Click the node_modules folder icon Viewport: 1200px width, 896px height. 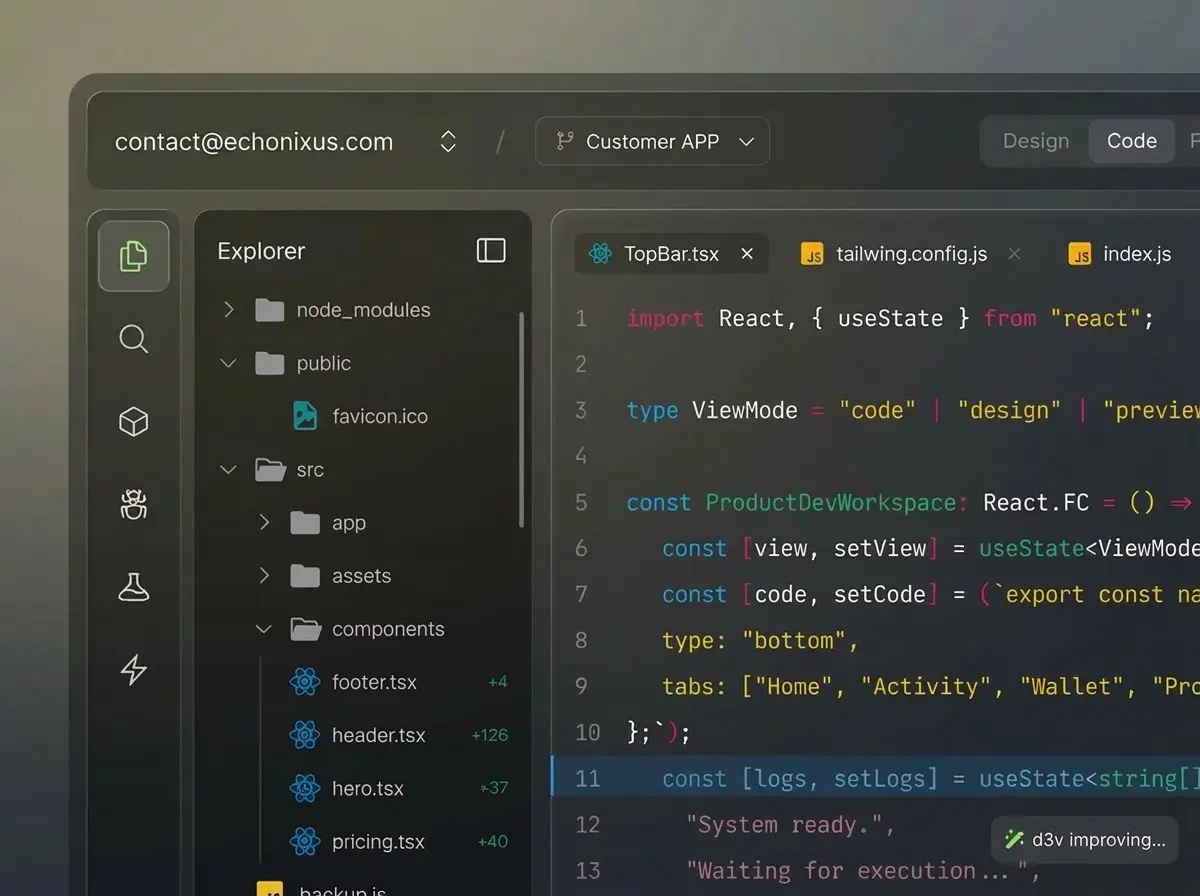coord(270,310)
